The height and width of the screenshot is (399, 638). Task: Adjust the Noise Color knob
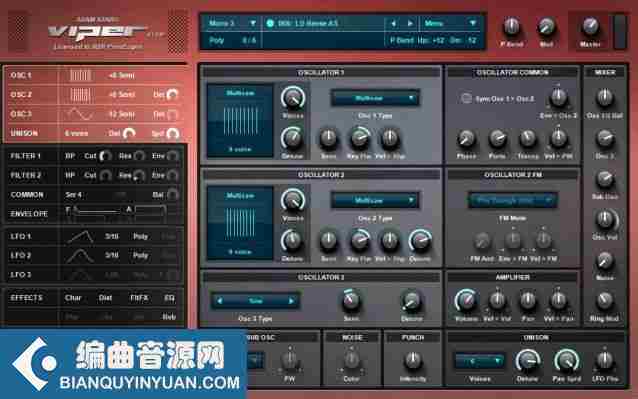click(x=351, y=360)
